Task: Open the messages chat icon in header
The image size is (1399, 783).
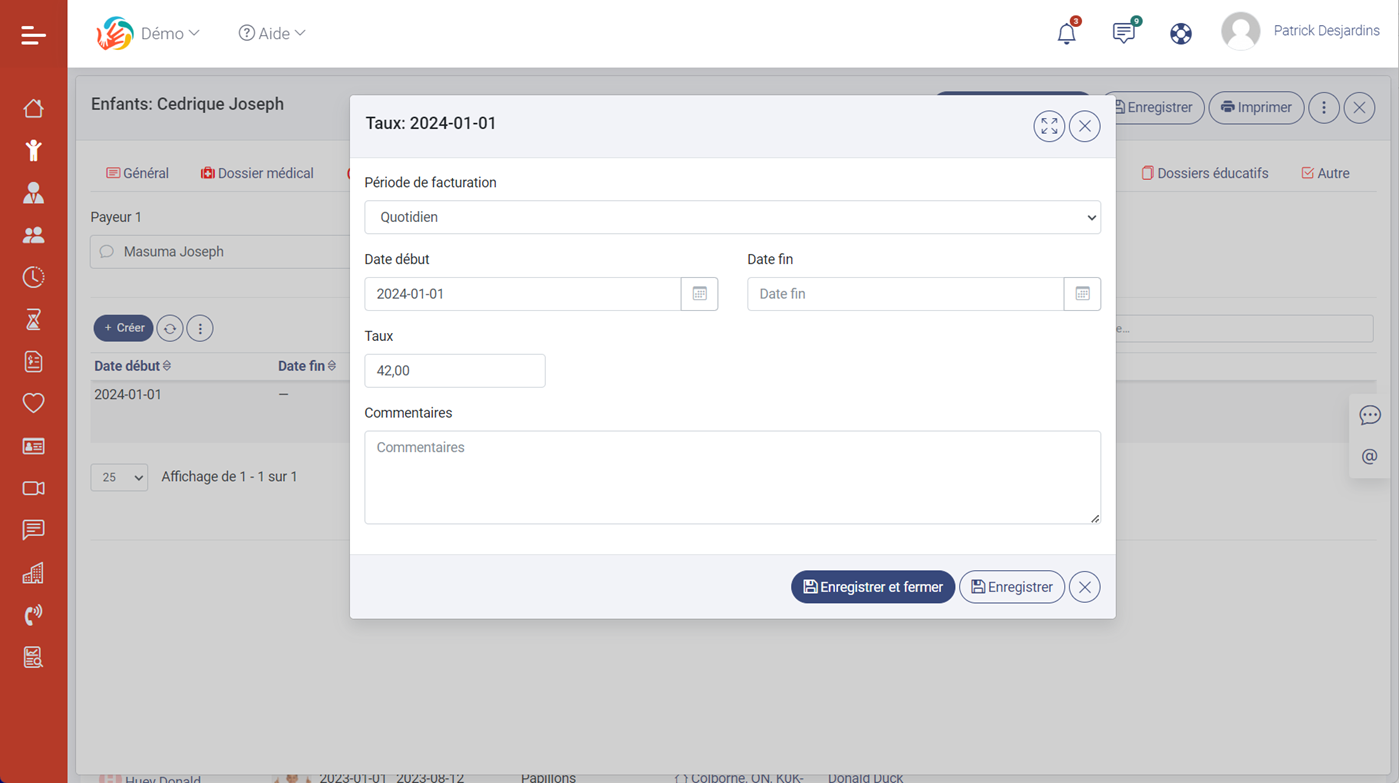Action: [x=1123, y=33]
